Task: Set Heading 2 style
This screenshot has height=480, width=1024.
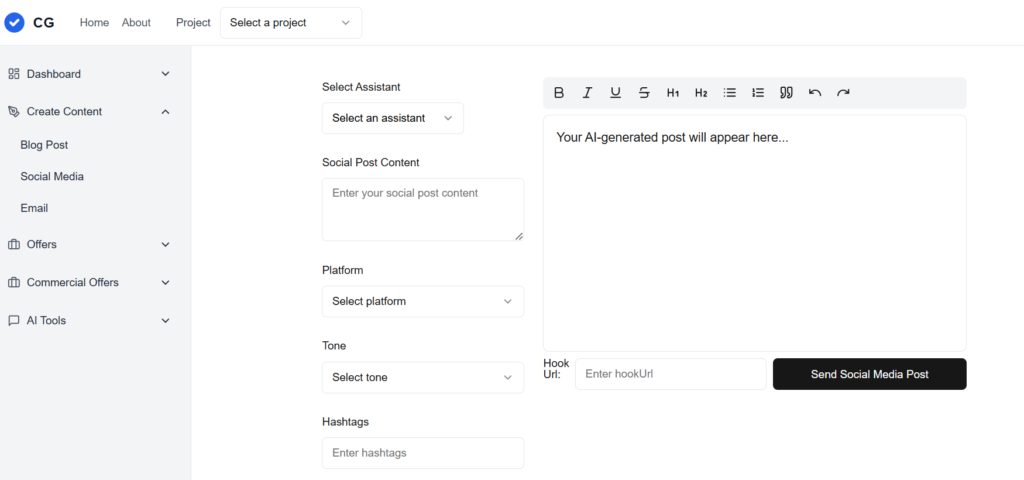Action: (701, 93)
